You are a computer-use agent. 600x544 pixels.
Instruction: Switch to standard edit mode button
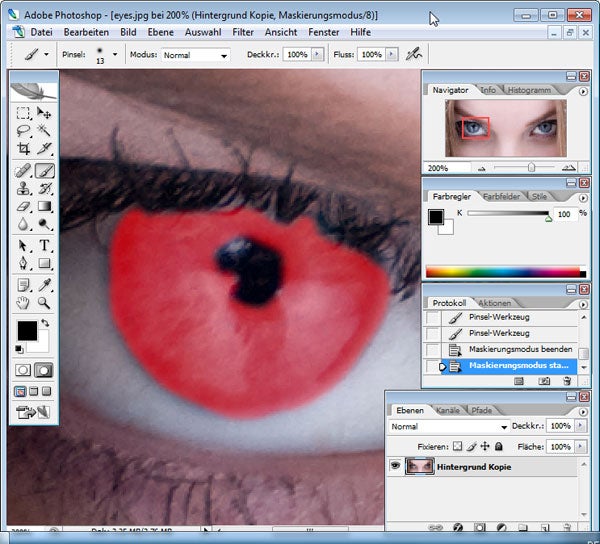pyautogui.click(x=23, y=370)
